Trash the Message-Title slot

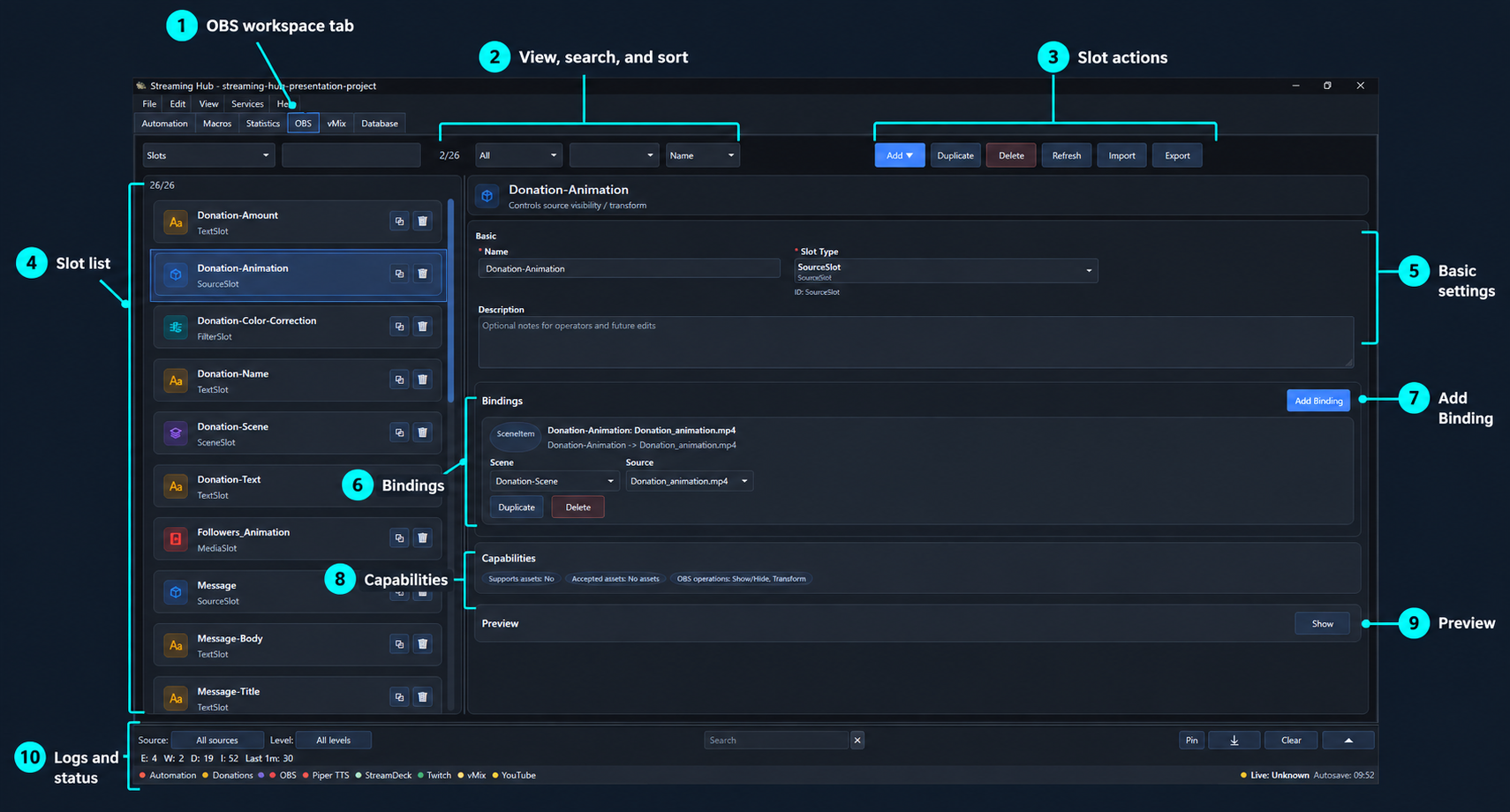click(x=423, y=697)
